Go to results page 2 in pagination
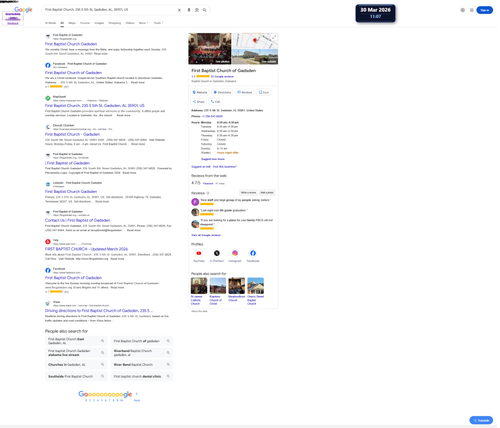The height and width of the screenshot is (428, 500). (x=90, y=400)
